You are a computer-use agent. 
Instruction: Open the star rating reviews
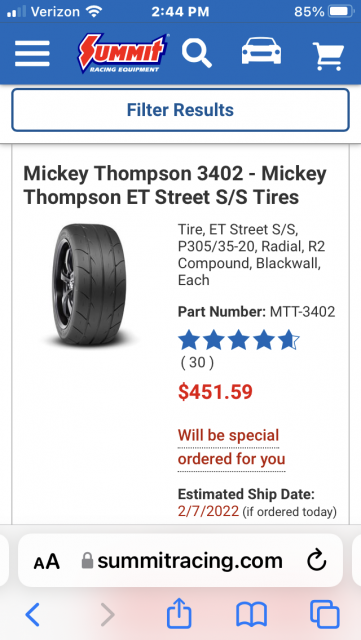(x=238, y=340)
